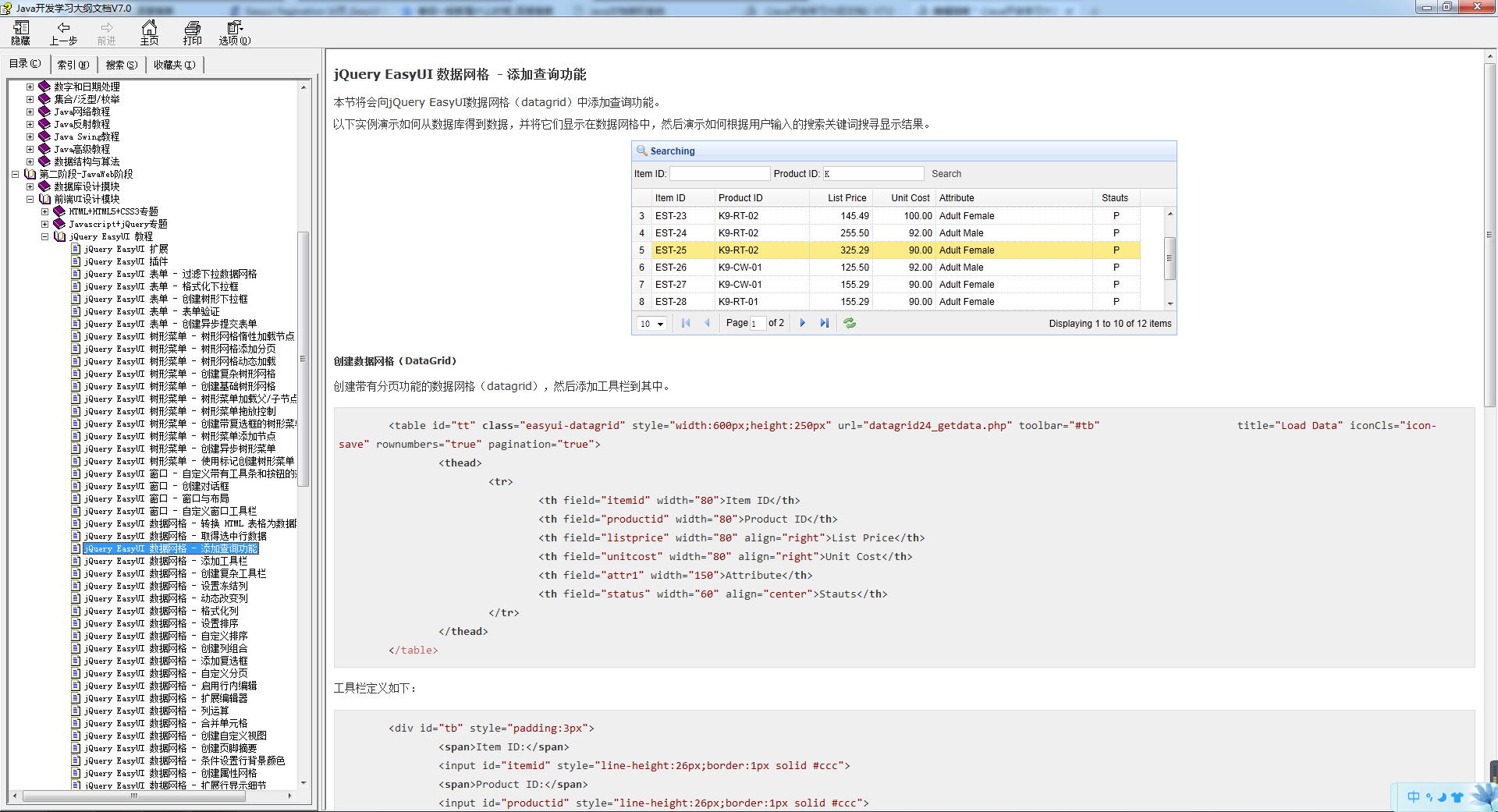Expand the Java Swing教程 tree node
This screenshot has width=1498, height=812.
[30, 137]
